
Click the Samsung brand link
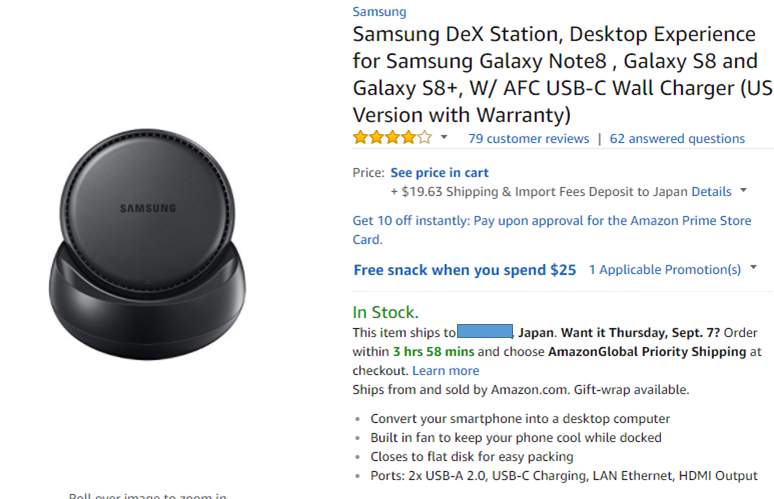[x=379, y=12]
